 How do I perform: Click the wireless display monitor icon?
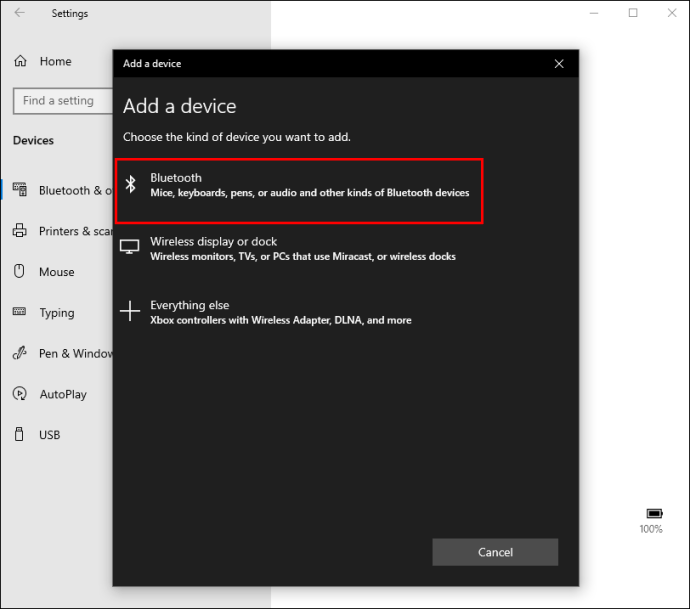pyautogui.click(x=130, y=247)
